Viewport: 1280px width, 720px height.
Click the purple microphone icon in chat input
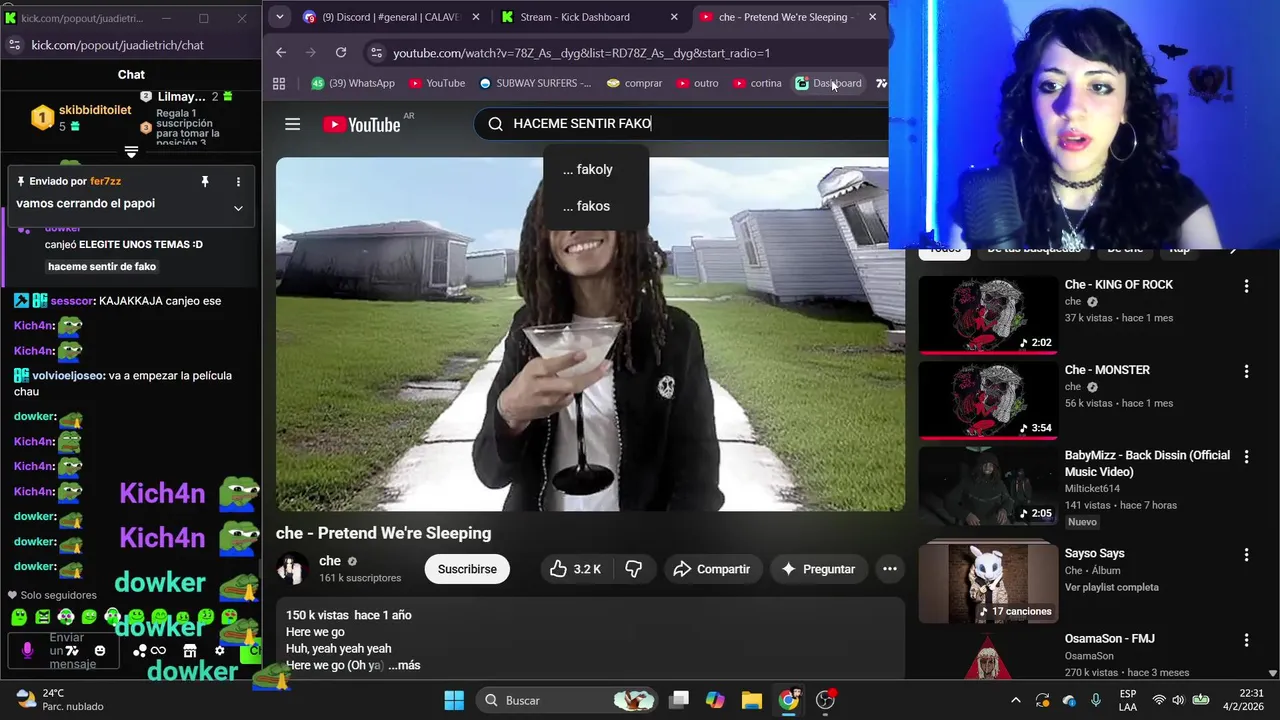point(27,651)
